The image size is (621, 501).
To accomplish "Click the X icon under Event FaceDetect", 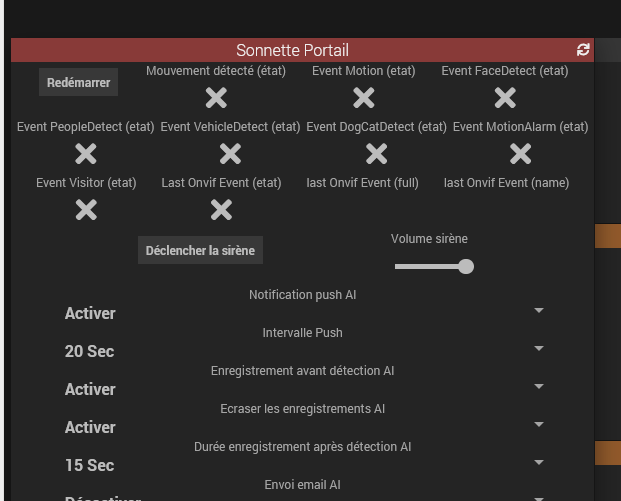I will click(505, 97).
